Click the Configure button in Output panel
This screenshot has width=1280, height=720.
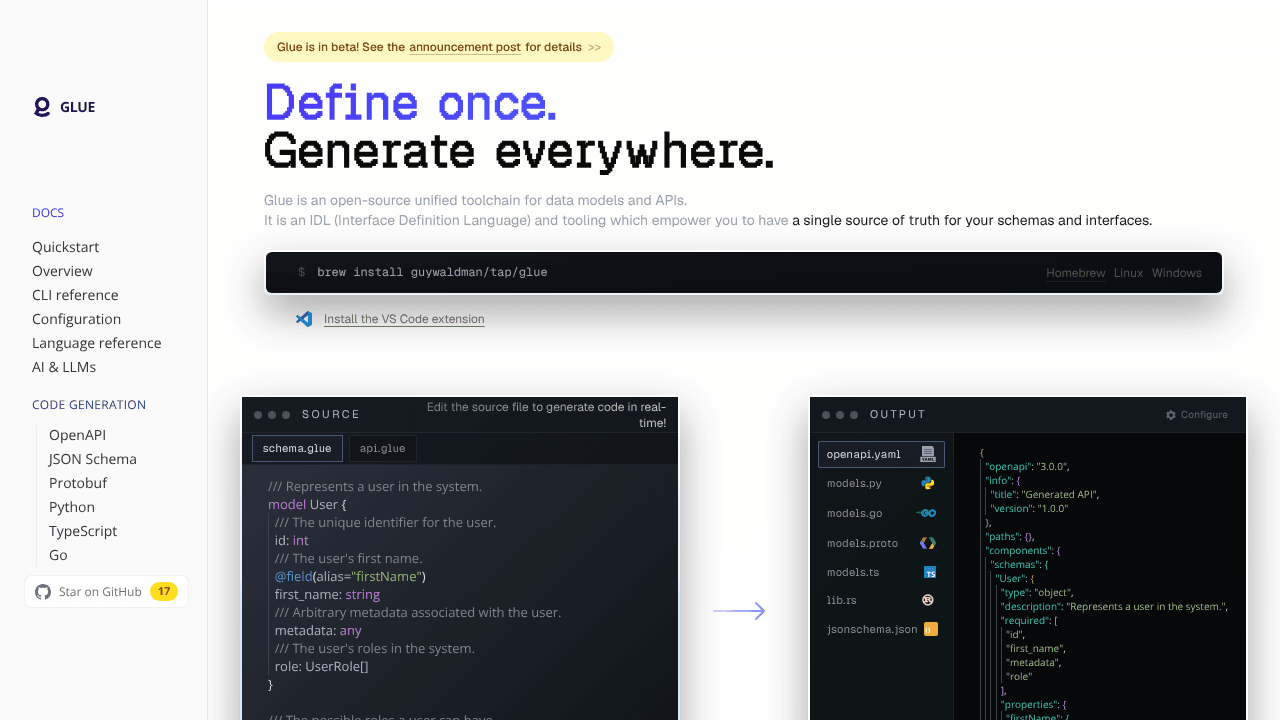[x=1197, y=414]
